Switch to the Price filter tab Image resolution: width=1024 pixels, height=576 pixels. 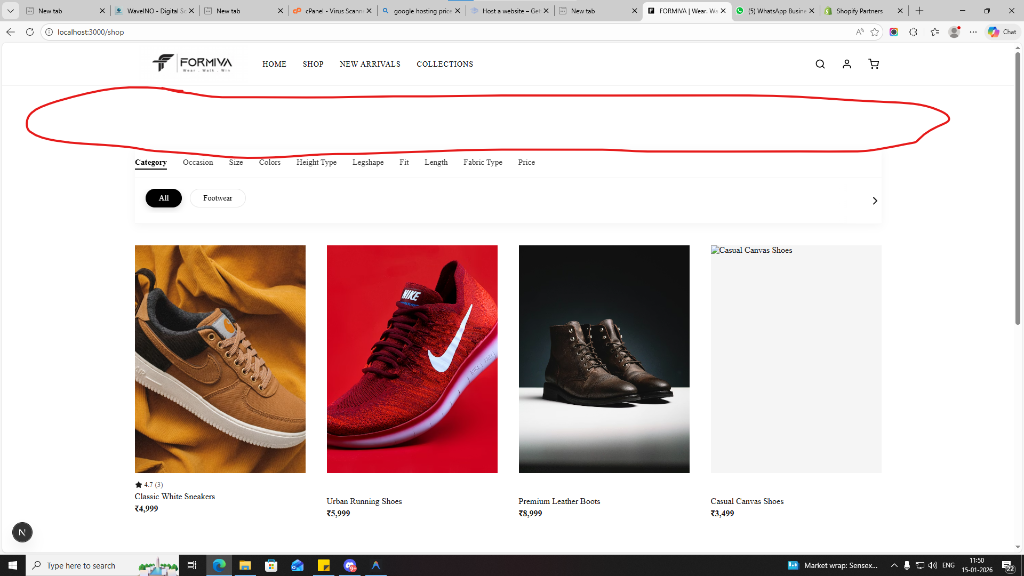526,162
